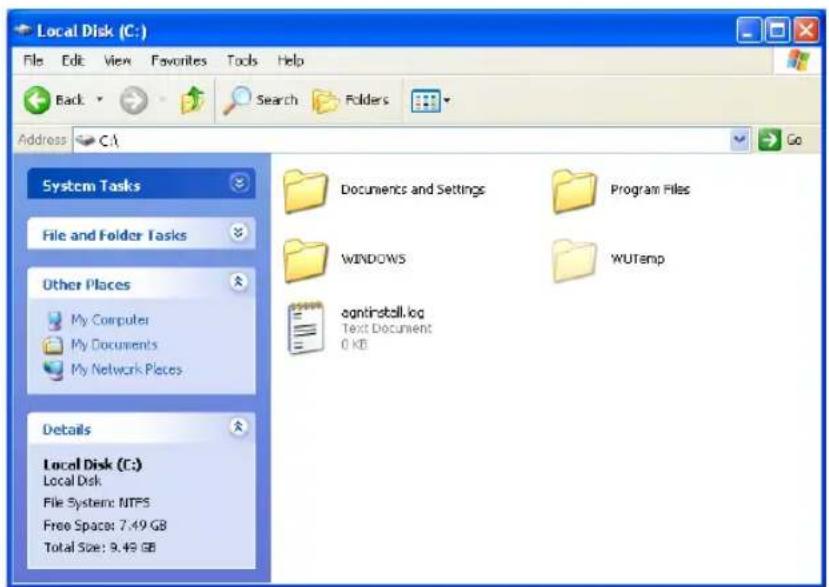Open the My Documents link

[114, 345]
